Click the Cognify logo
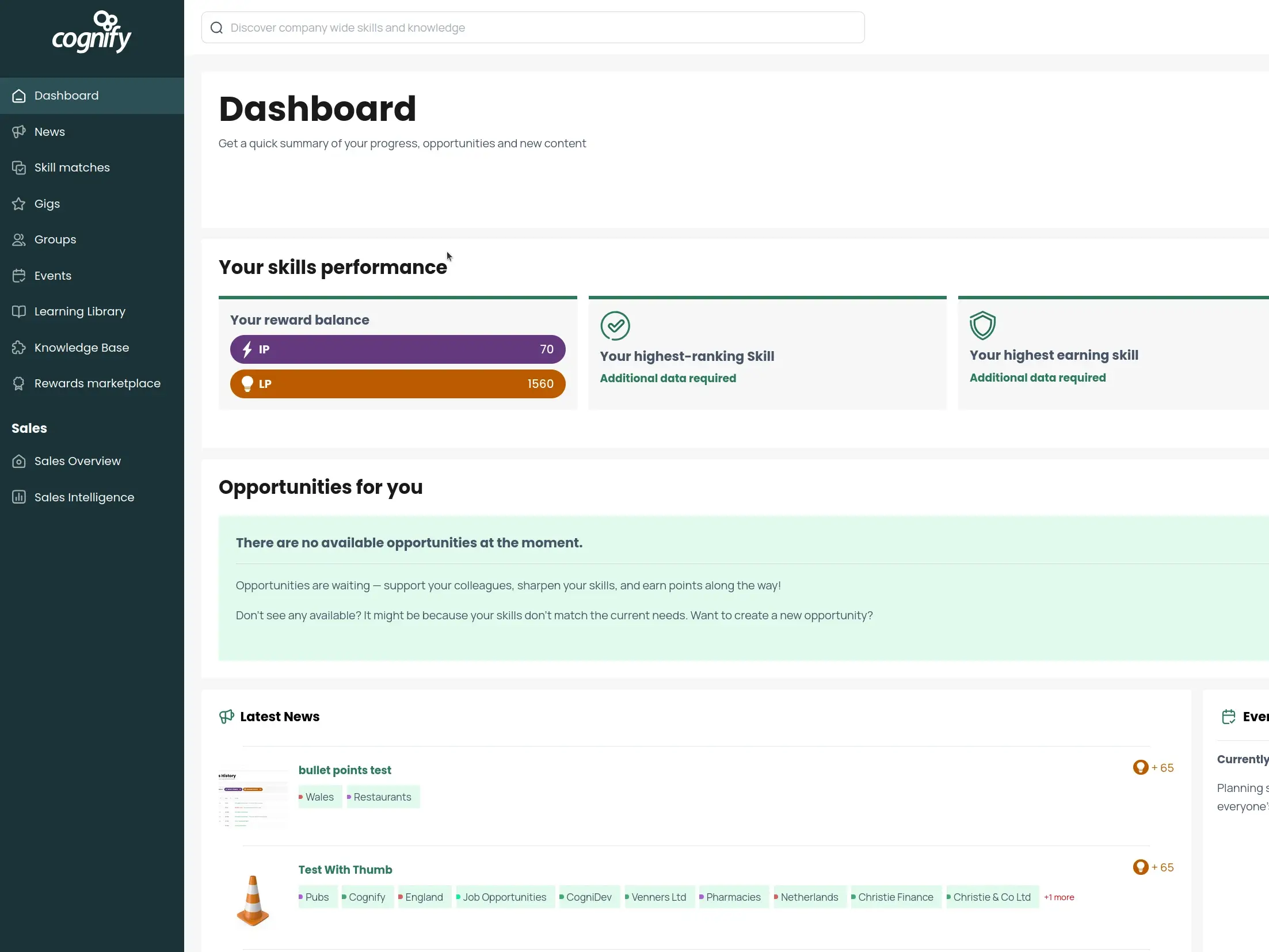The height and width of the screenshot is (952, 1269). 92,32
